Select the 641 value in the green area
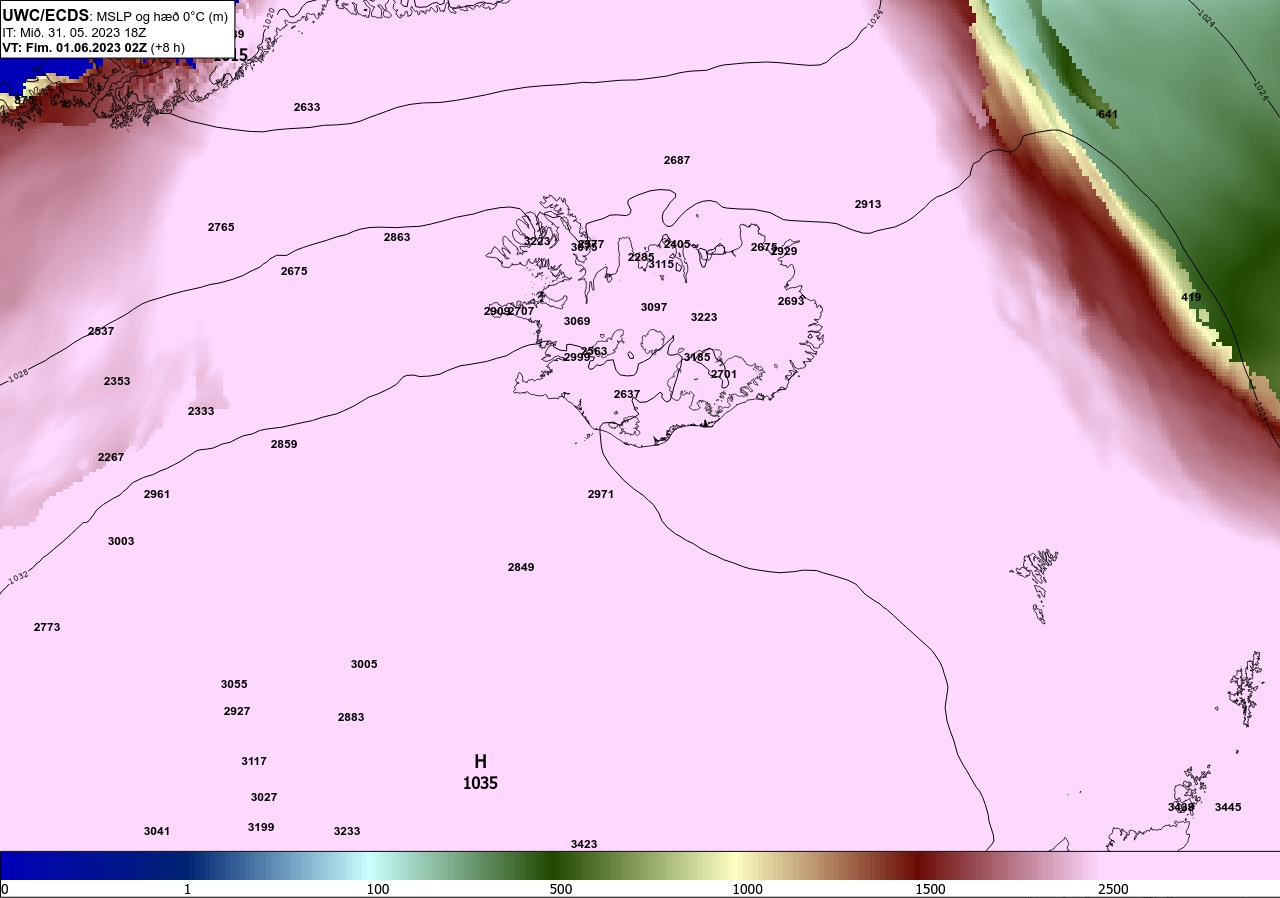Screen dimensions: 1280x898 (1108, 114)
